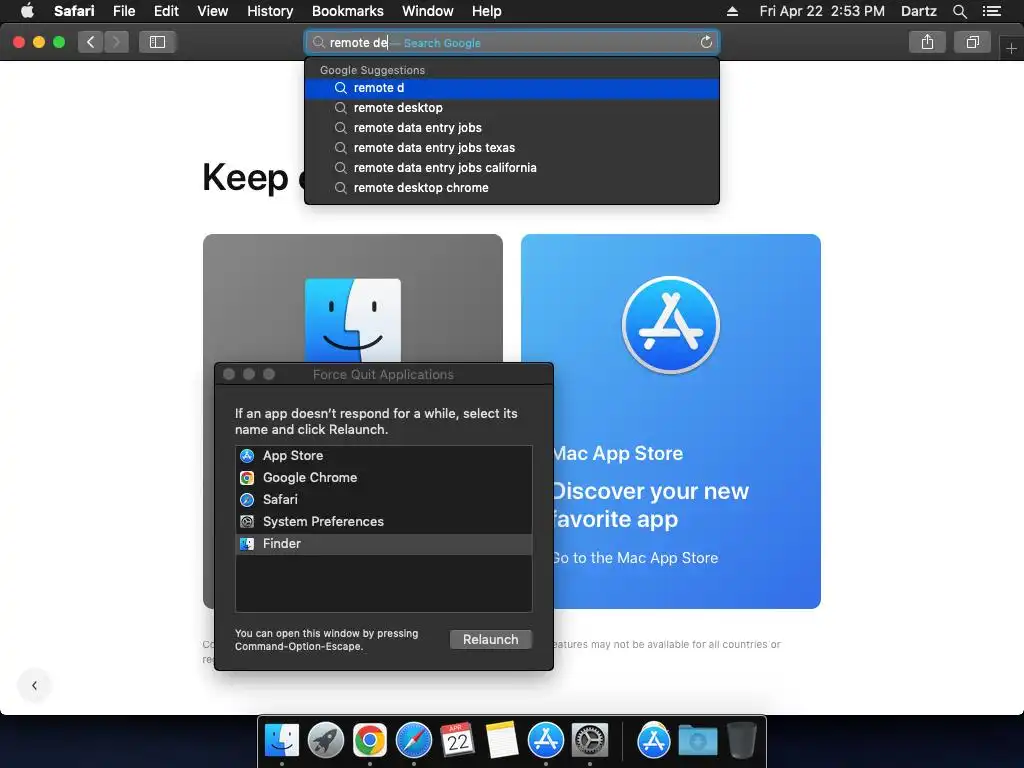The height and width of the screenshot is (768, 1024).
Task: Select Google Chrome in Force Quit list
Action: pyautogui.click(x=383, y=478)
